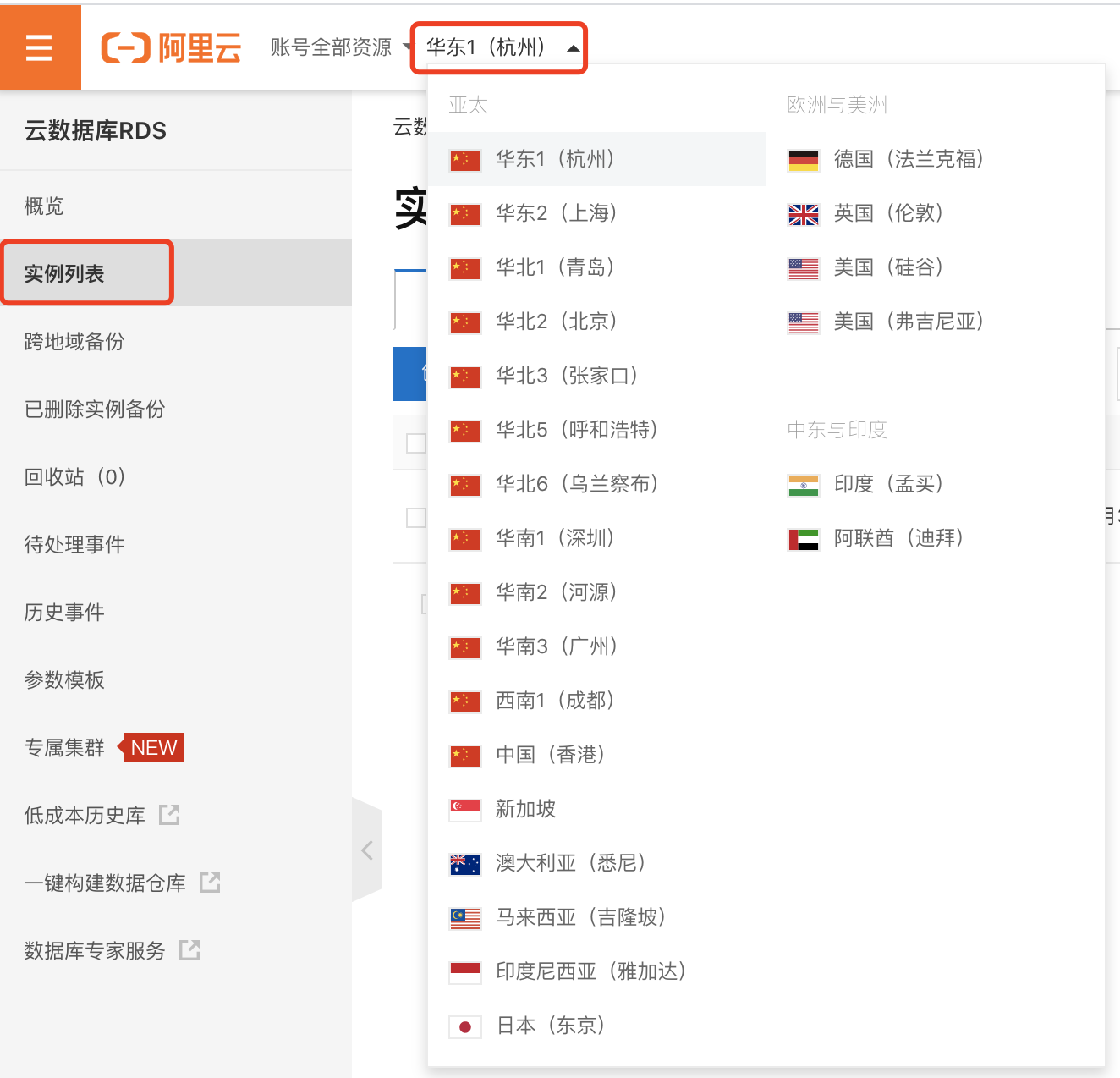Click the Australia flag icon
Screen dimensions: 1120x1078
point(465,865)
